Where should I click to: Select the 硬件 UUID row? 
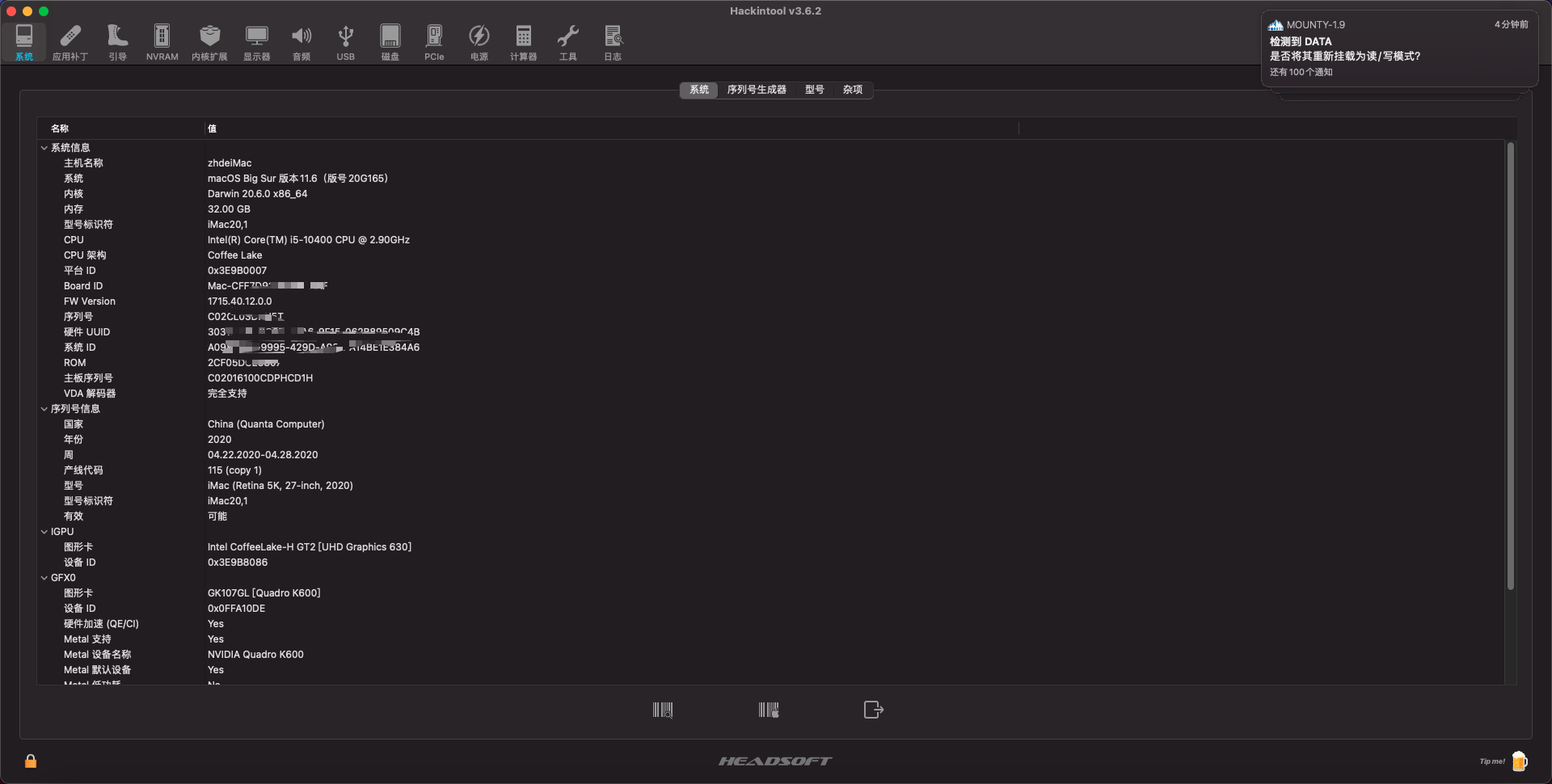pyautogui.click(x=770, y=332)
